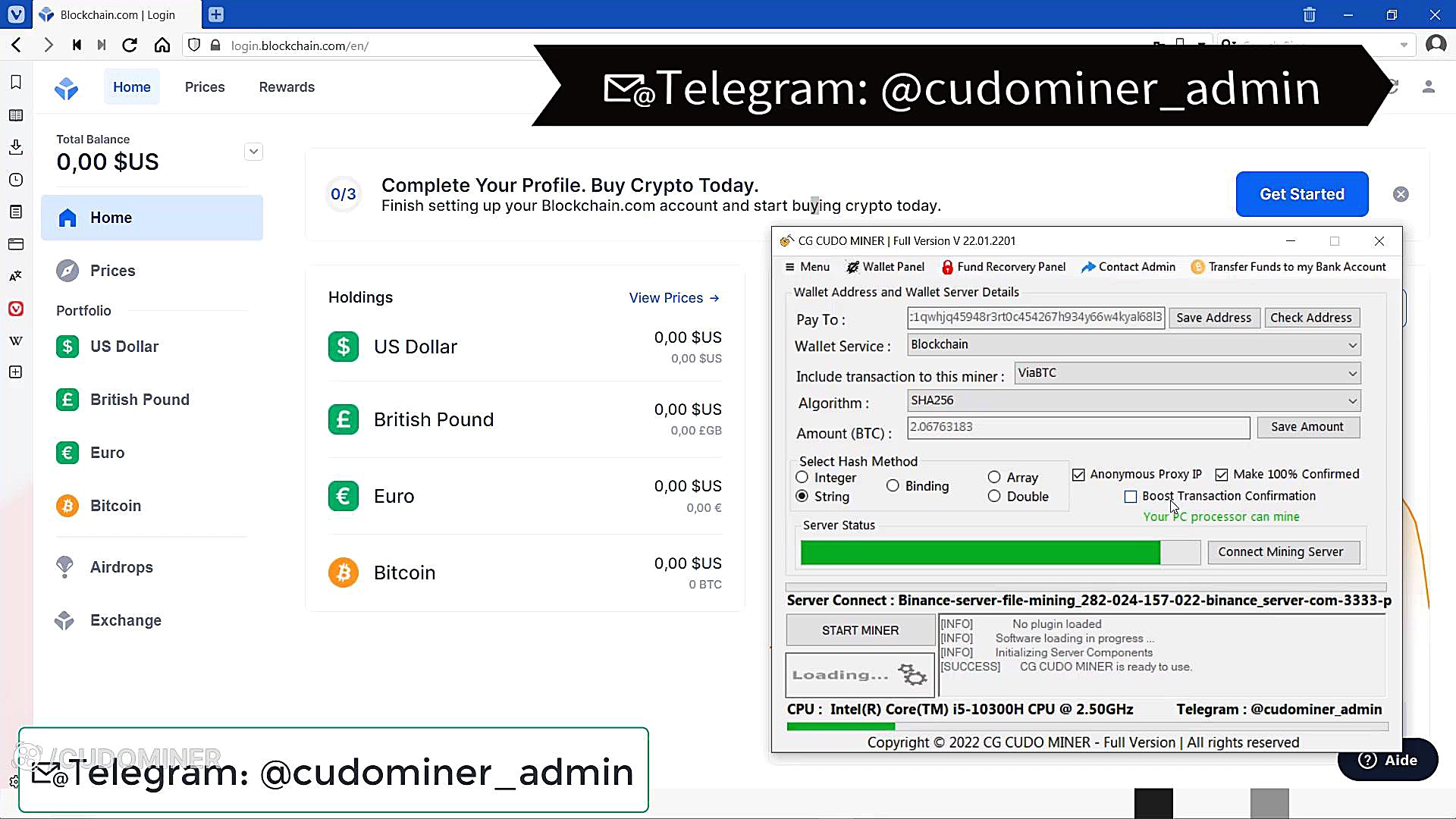Open the Translate panel in the sidebar
Viewport: 1456px width, 819px height.
click(16, 275)
